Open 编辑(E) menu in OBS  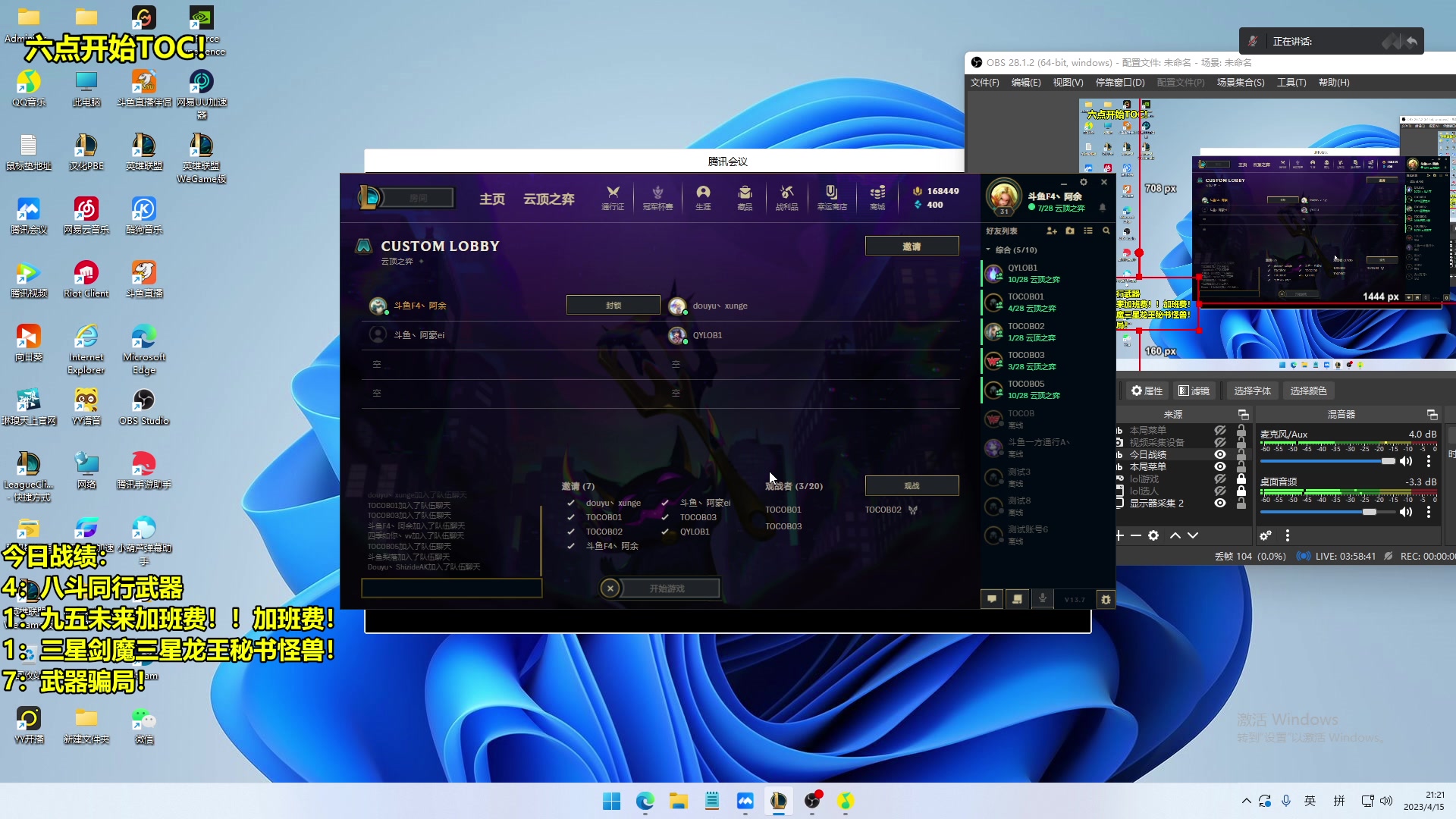tap(1026, 83)
